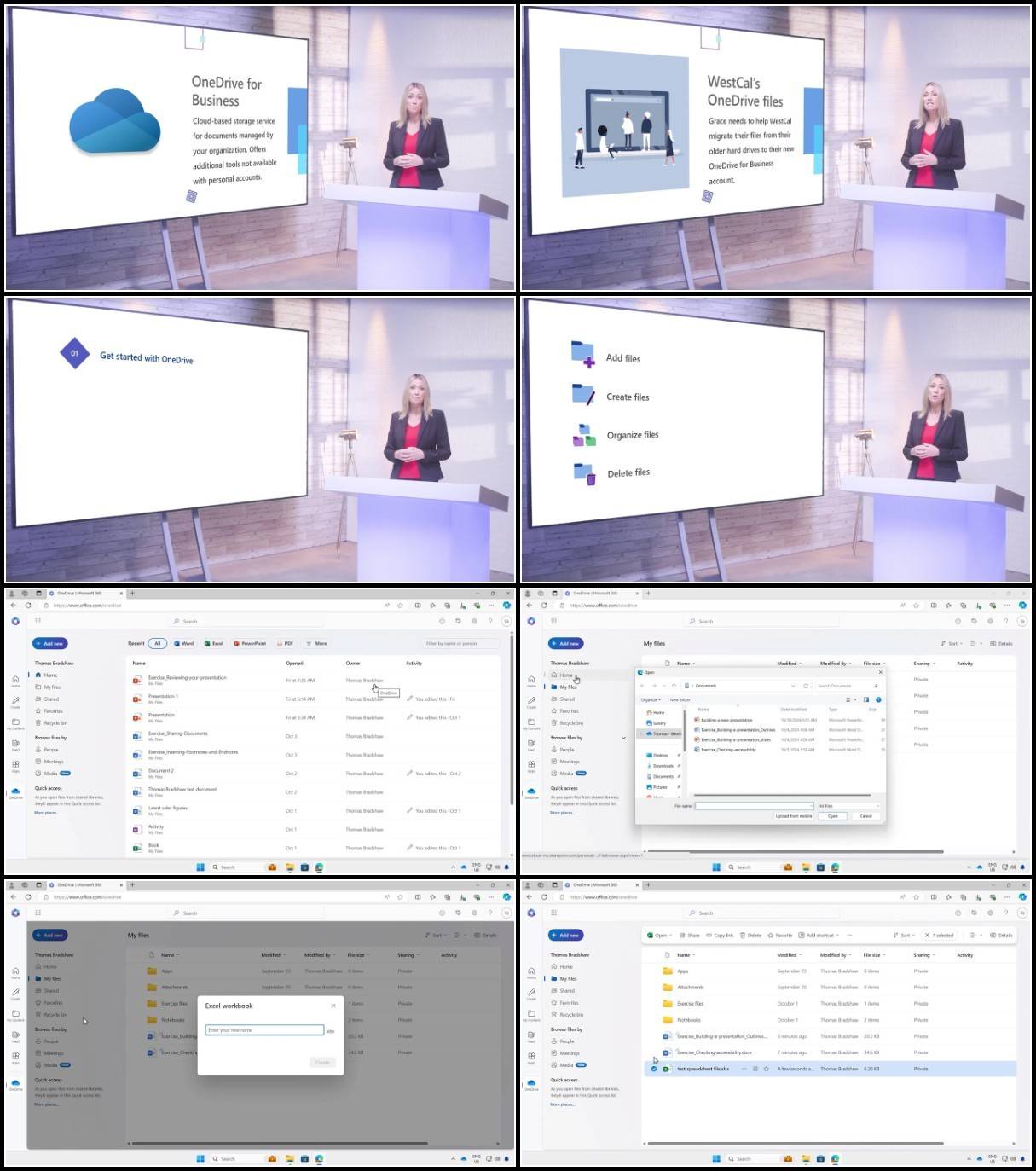Collapse the Browse files by chevron behind the Open dialog
This screenshot has width=1036, height=1171.
tap(623, 738)
